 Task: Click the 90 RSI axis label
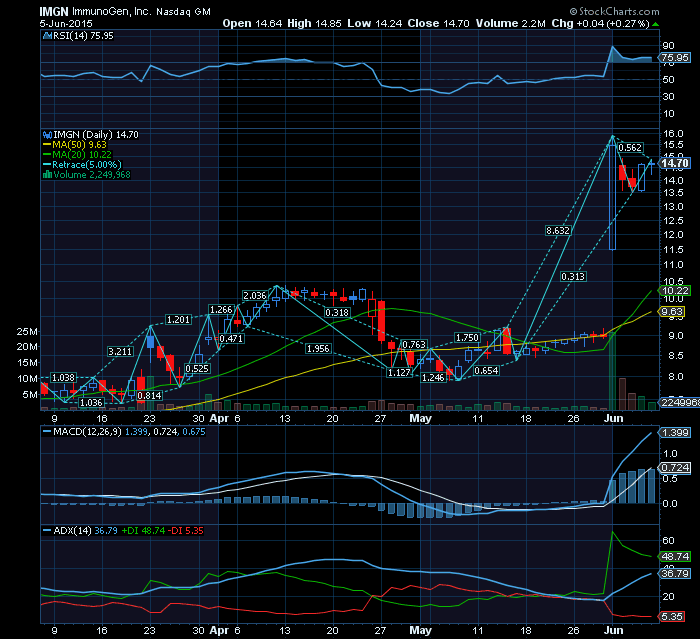tap(668, 46)
